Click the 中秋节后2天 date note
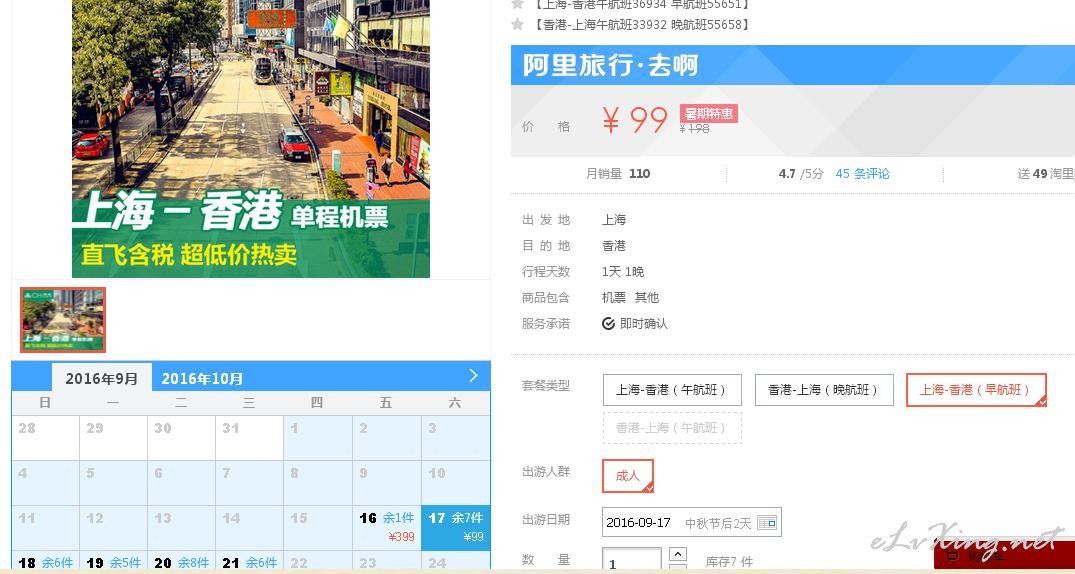 coord(718,523)
